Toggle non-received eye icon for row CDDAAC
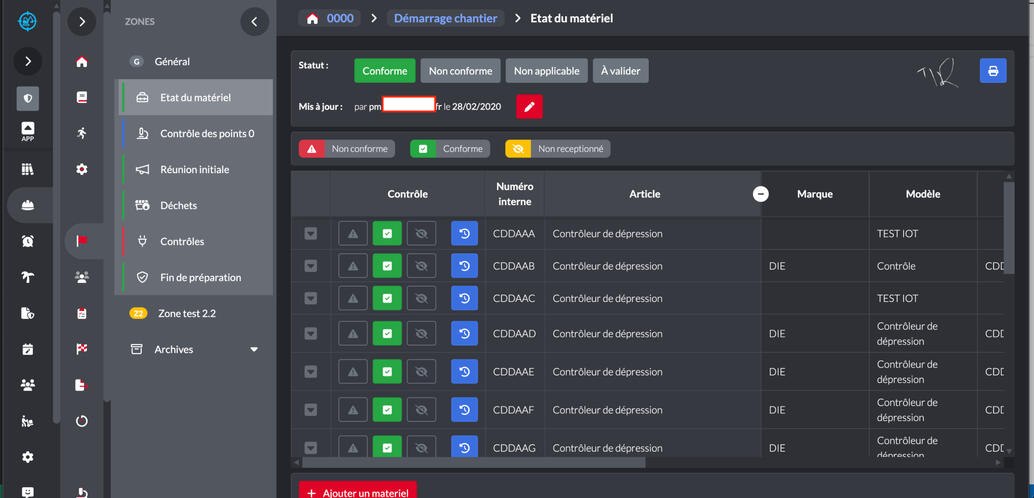This screenshot has height=498, width=1034. click(421, 299)
